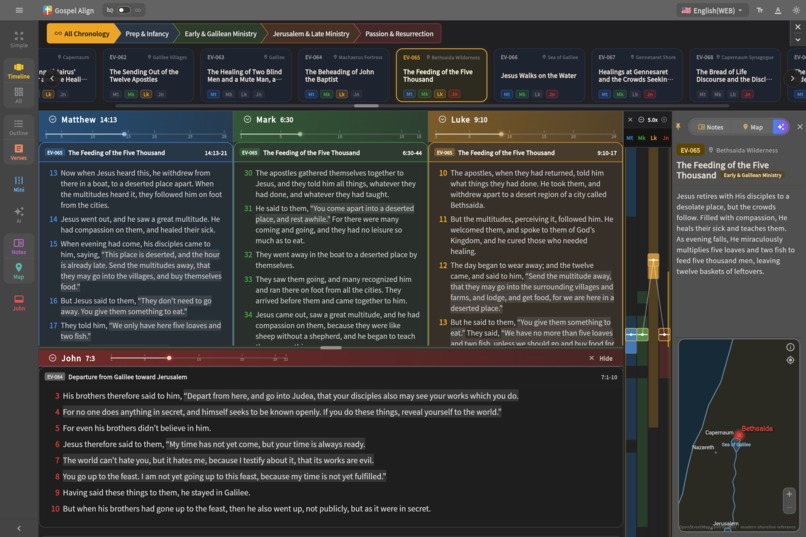The height and width of the screenshot is (537, 806).
Task: Select Passion & Resurrection tab
Action: pyautogui.click(x=399, y=33)
